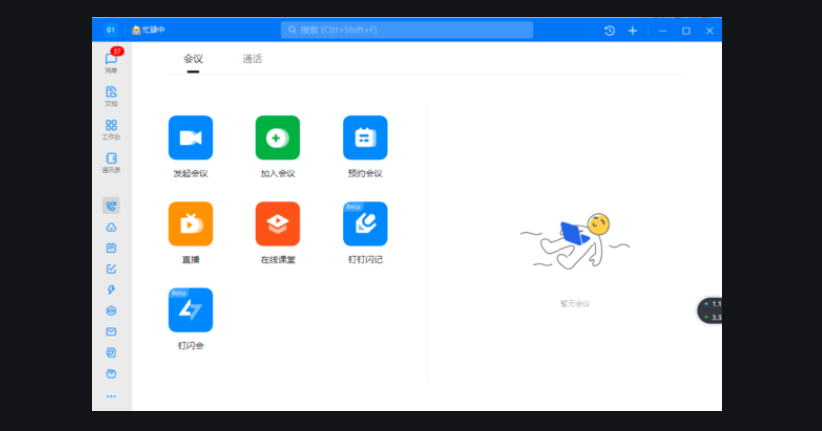The height and width of the screenshot is (431, 822).
Task: Change the 忙碌中 busy status
Action: 148,30
